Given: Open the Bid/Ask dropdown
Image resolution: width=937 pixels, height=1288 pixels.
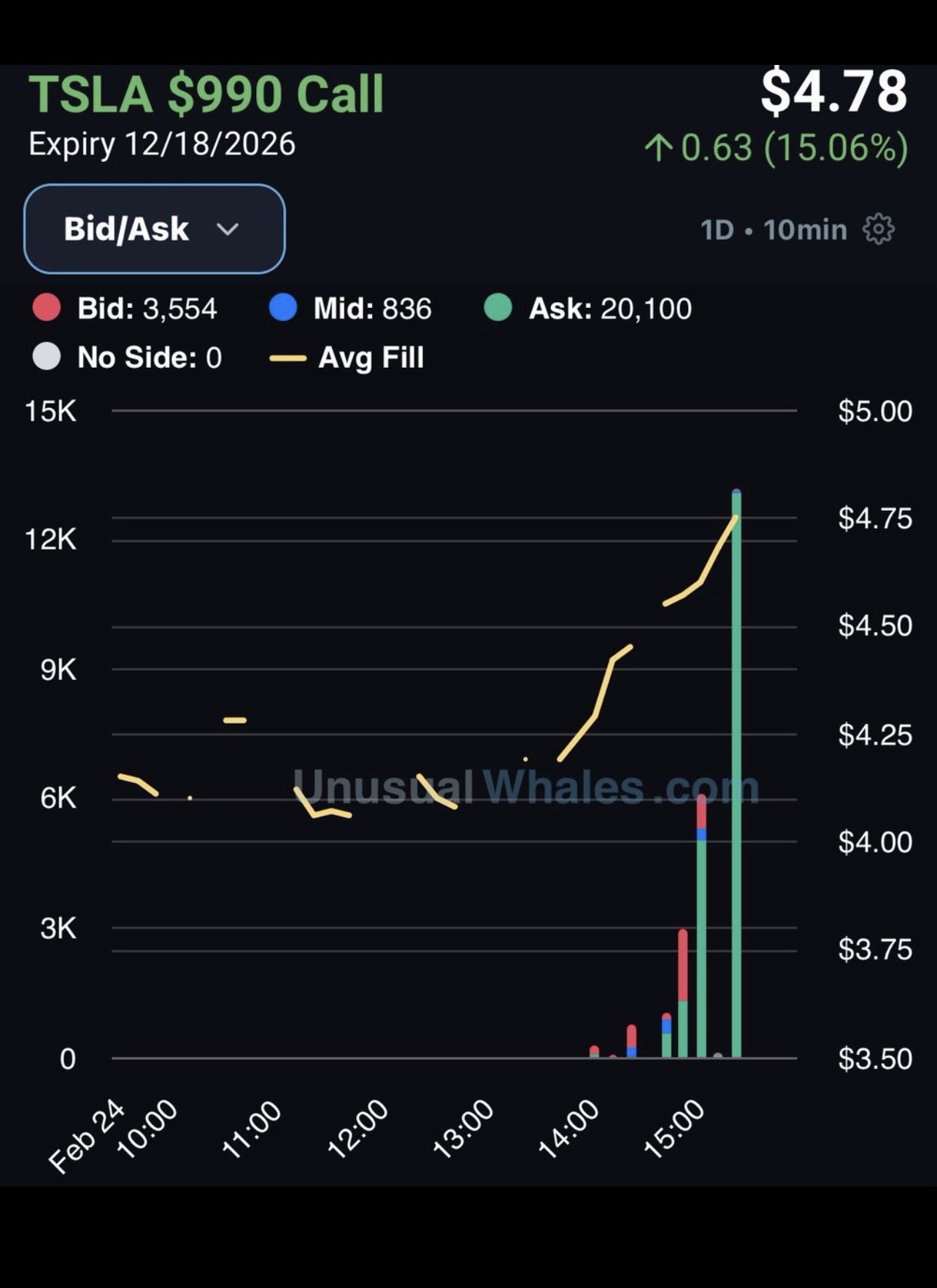Looking at the screenshot, I should click(155, 229).
